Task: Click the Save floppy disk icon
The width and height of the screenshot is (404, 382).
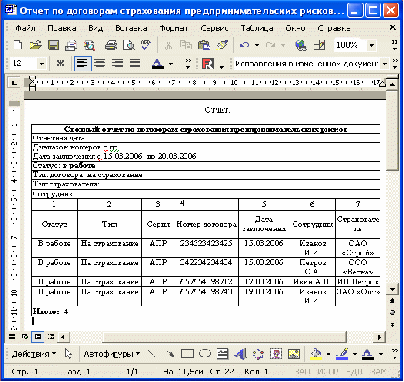Action: [53, 45]
